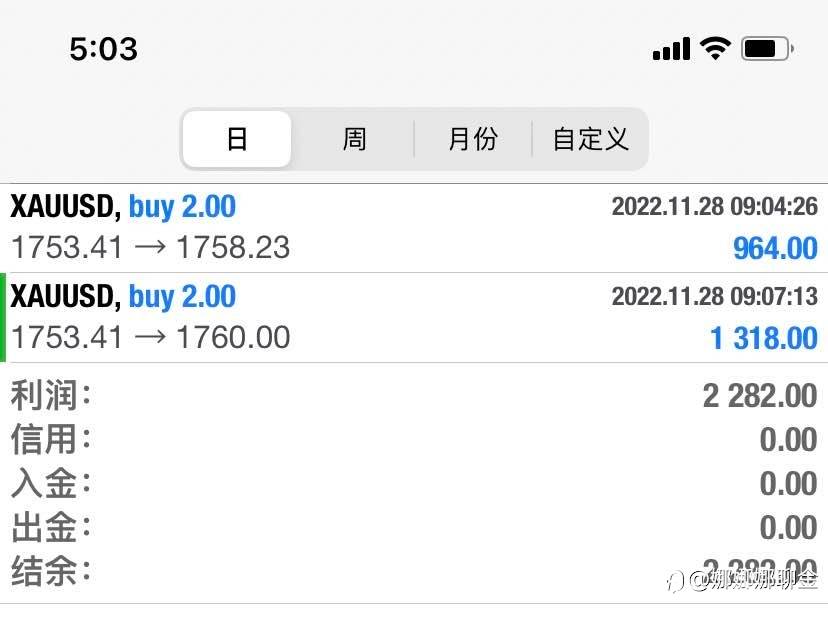Tap the 结余 (balance) summary row

click(414, 572)
